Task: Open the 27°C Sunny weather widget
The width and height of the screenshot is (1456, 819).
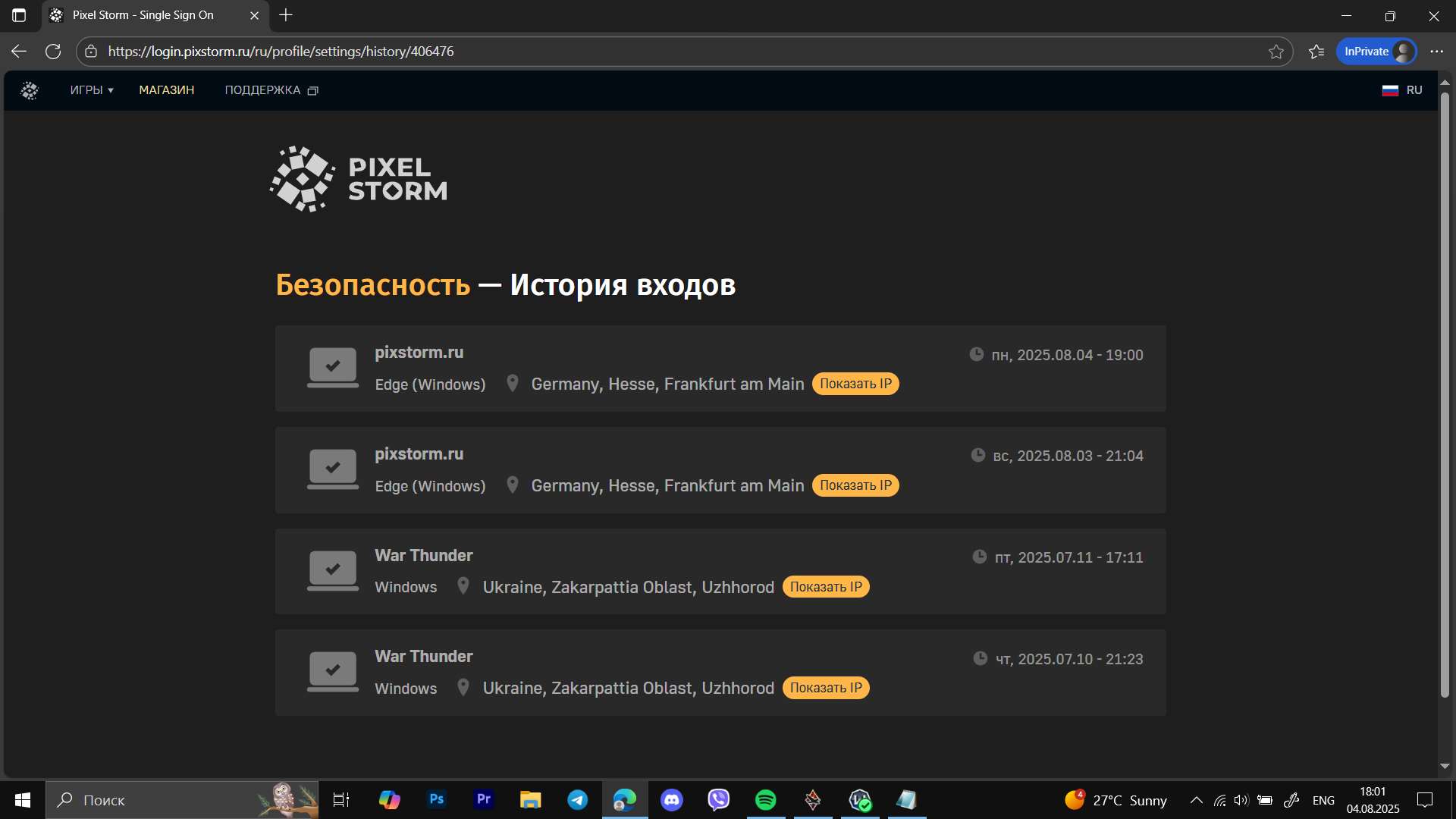Action: (1116, 800)
